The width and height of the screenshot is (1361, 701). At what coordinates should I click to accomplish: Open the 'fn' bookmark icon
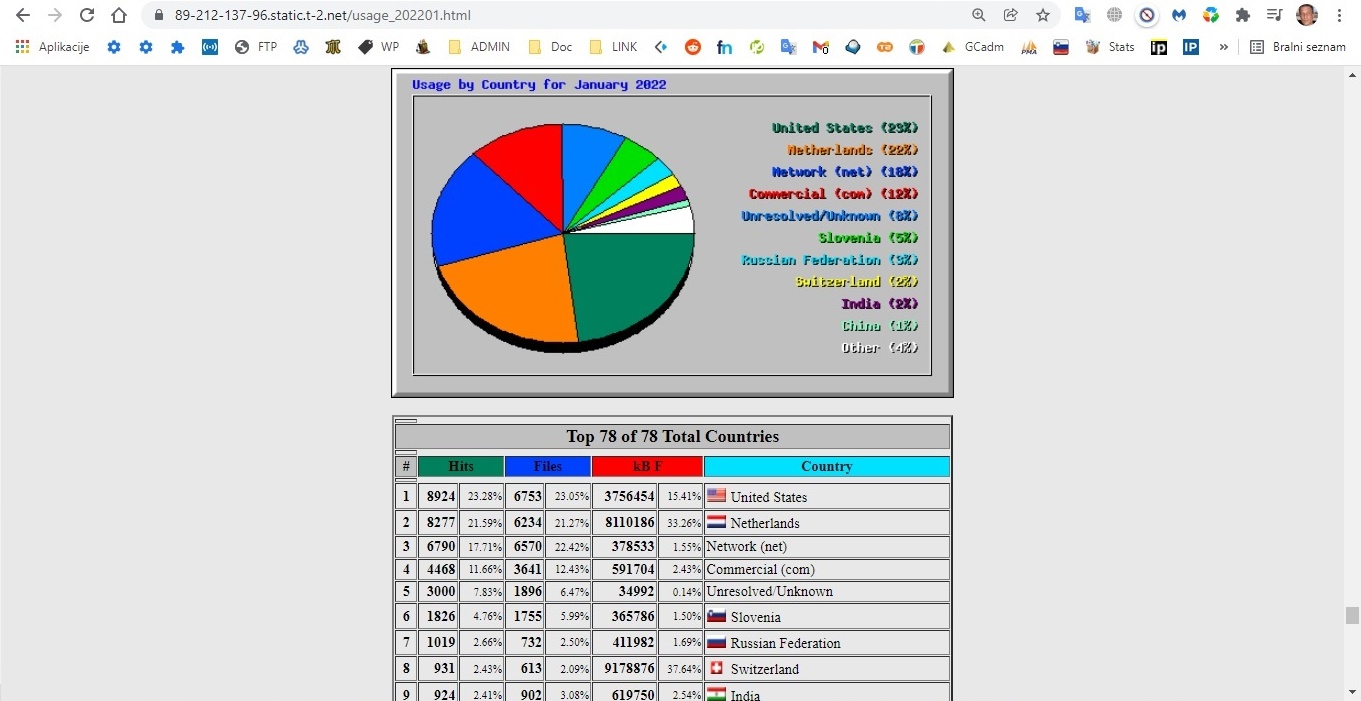click(725, 47)
